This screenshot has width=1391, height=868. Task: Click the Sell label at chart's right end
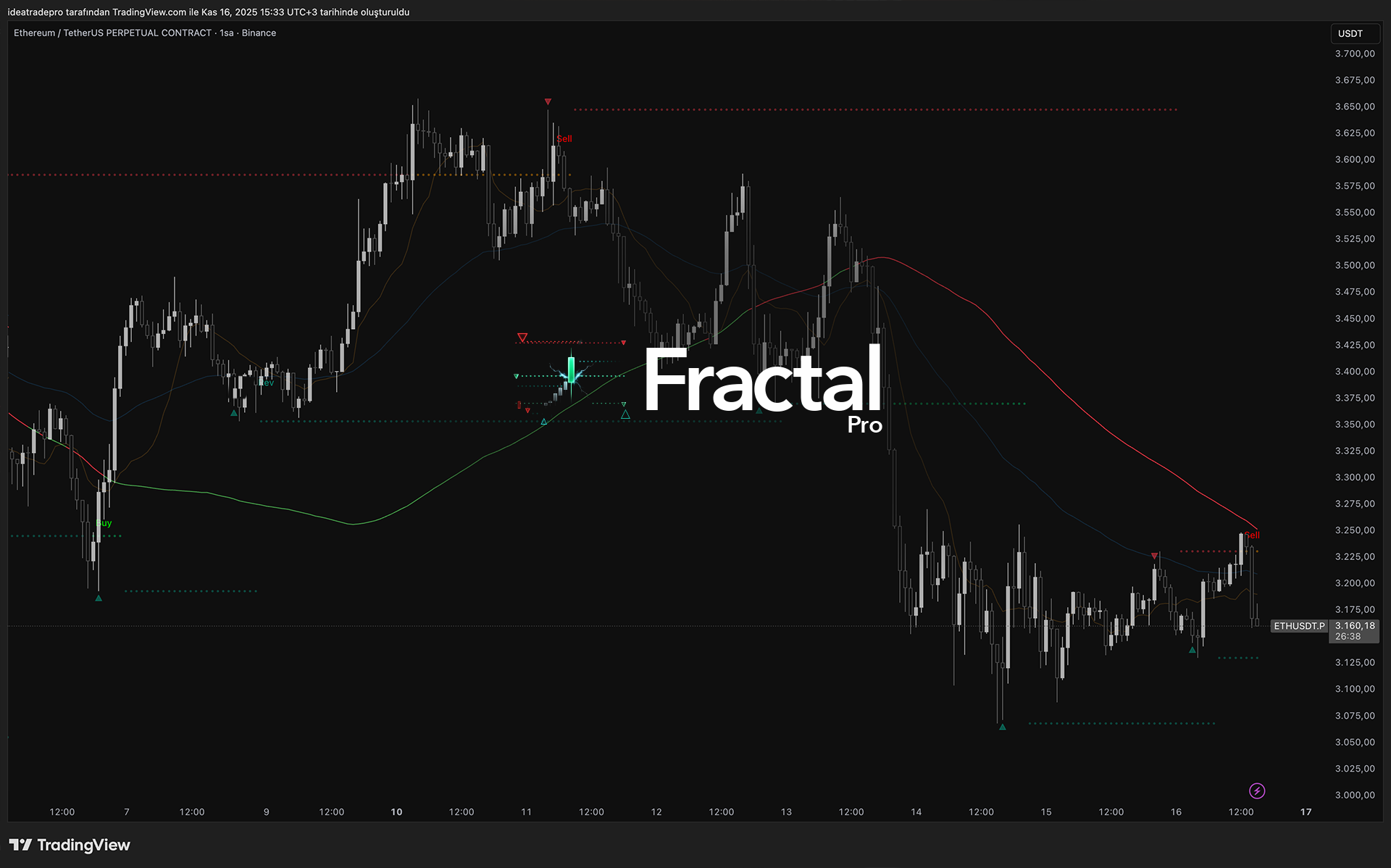[1252, 535]
